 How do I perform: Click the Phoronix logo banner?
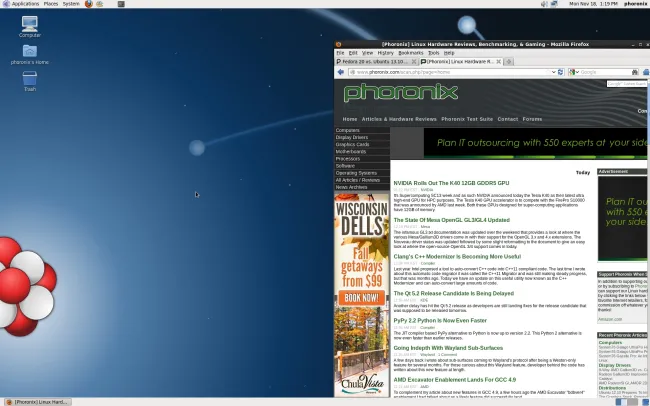pos(400,92)
